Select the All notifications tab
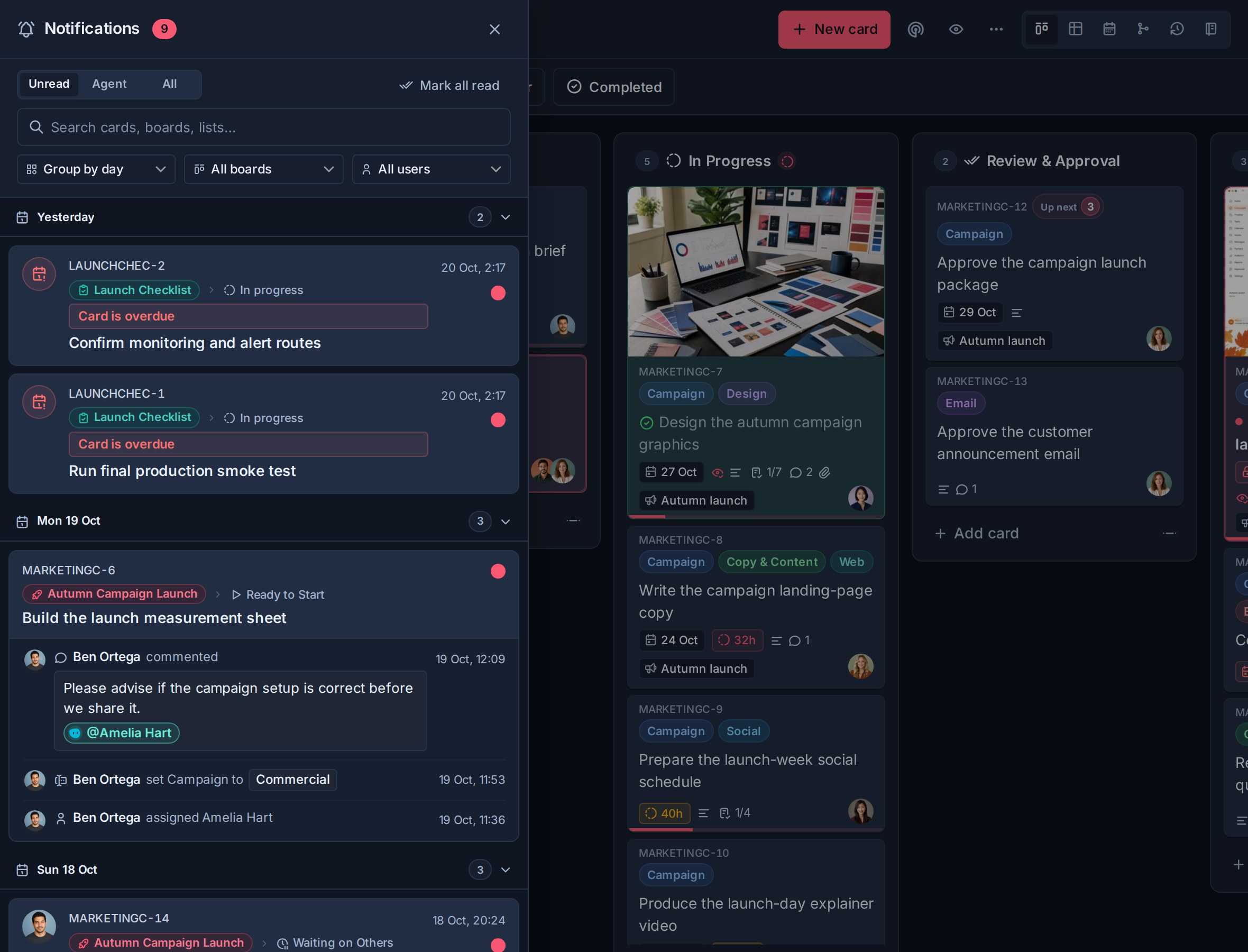The height and width of the screenshot is (952, 1248). pyautogui.click(x=169, y=84)
